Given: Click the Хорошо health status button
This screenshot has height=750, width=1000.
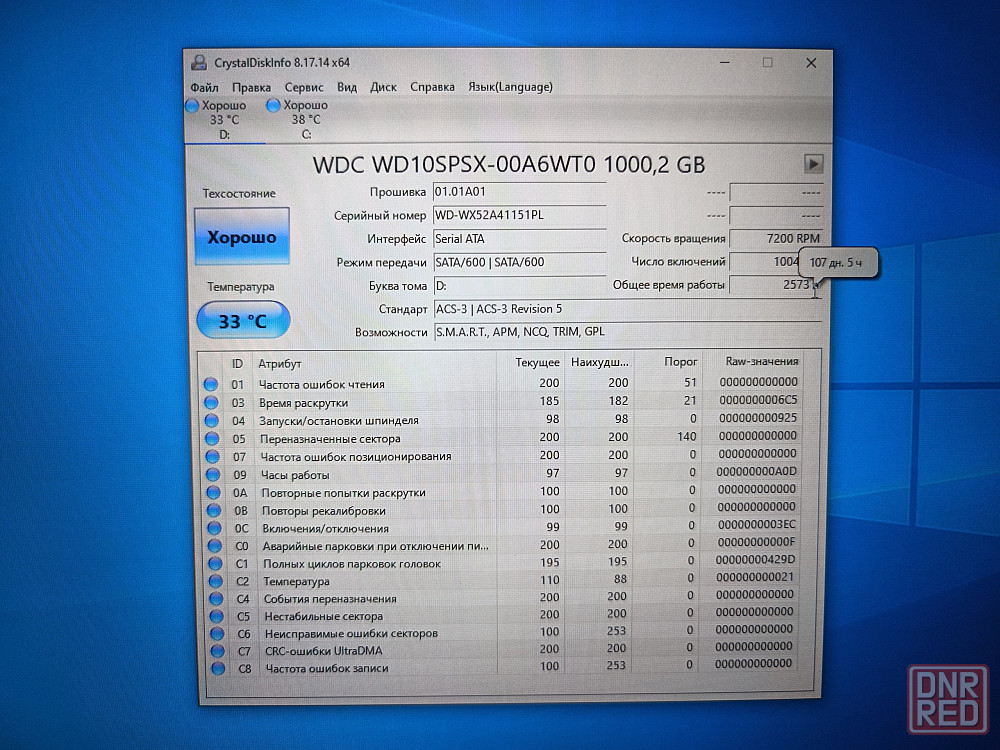Looking at the screenshot, I should pos(241,238).
